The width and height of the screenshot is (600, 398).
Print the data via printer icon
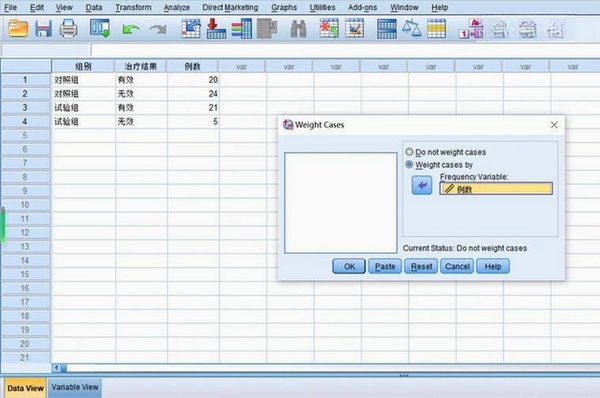pyautogui.click(x=68, y=29)
